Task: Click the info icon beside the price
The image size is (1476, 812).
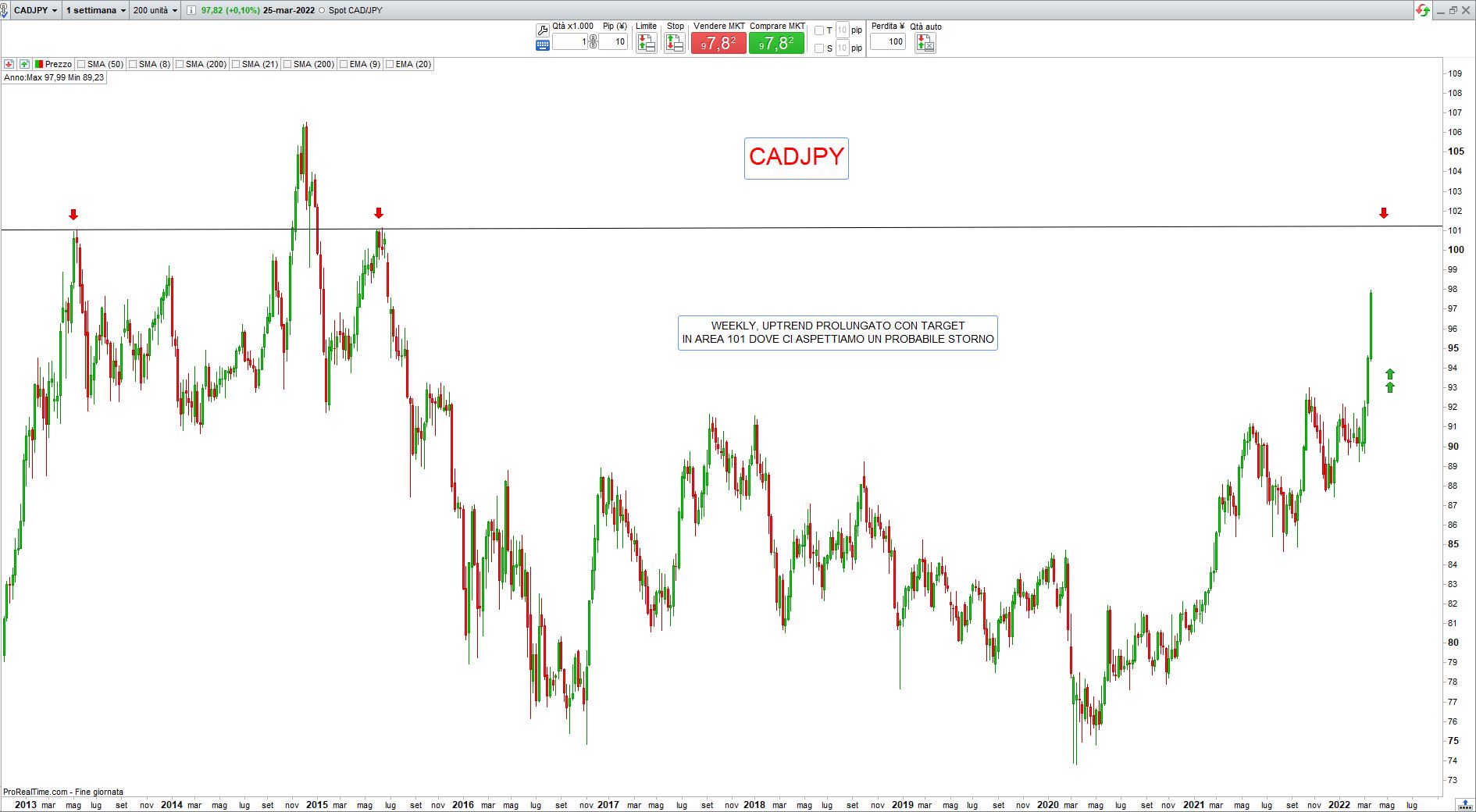Action: [x=191, y=10]
